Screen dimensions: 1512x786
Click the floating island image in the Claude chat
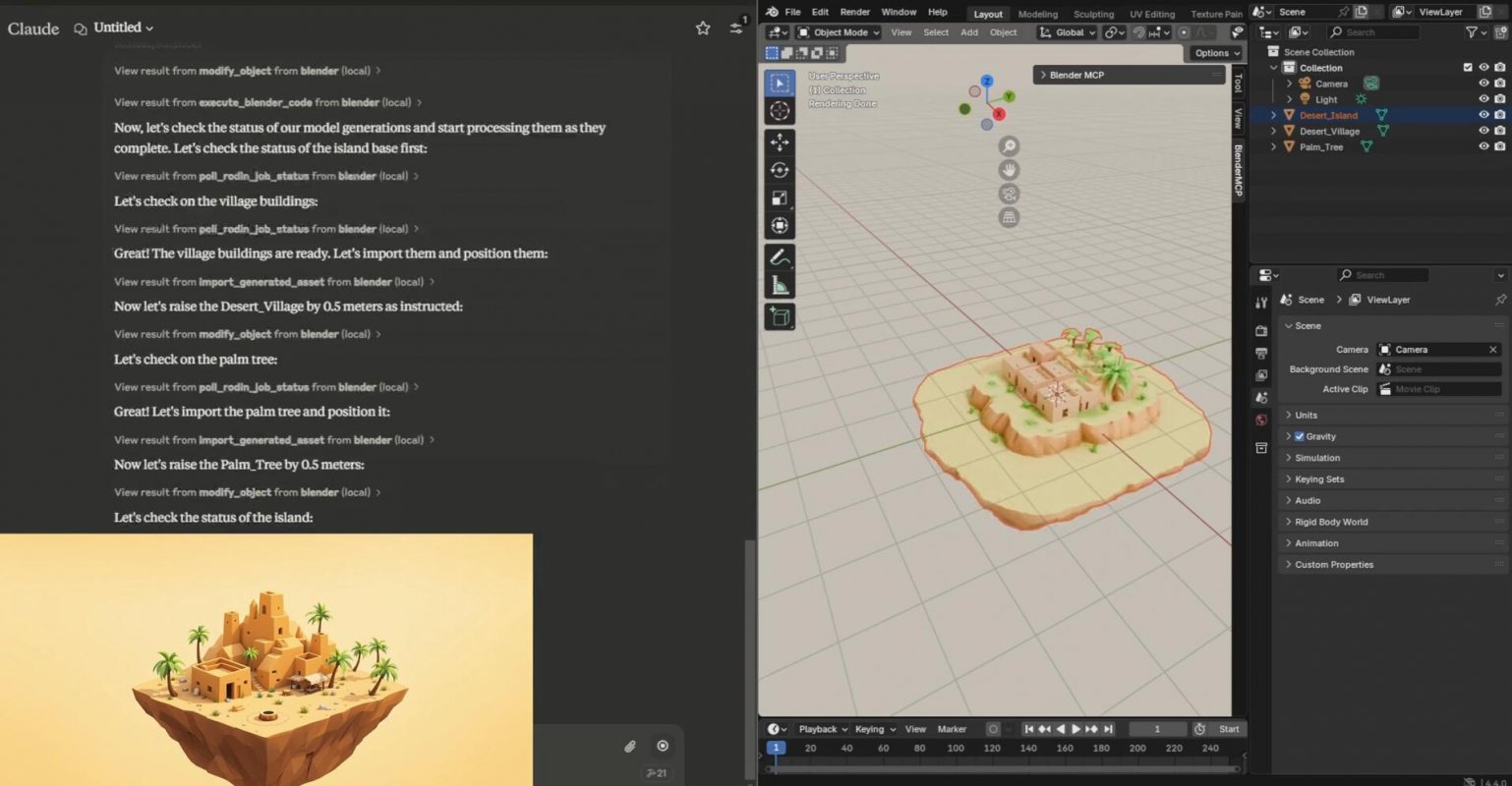266,658
